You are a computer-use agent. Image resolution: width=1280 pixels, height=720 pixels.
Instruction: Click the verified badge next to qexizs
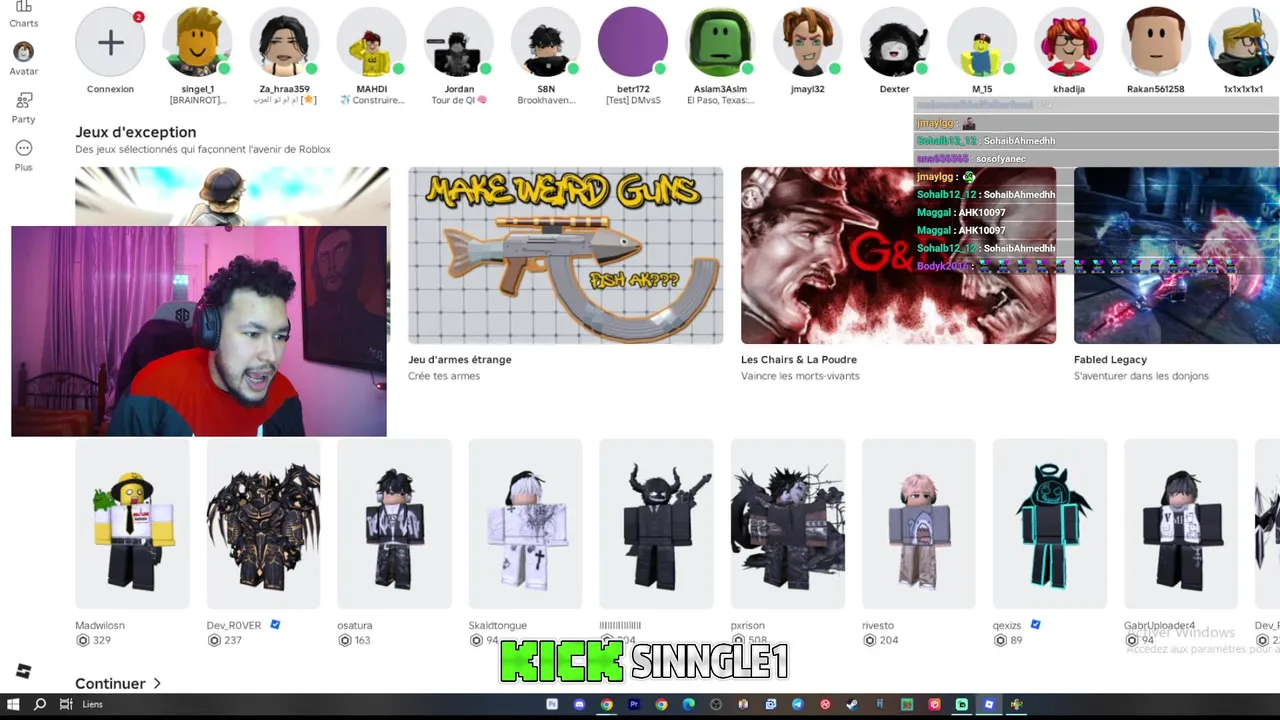tap(1035, 625)
